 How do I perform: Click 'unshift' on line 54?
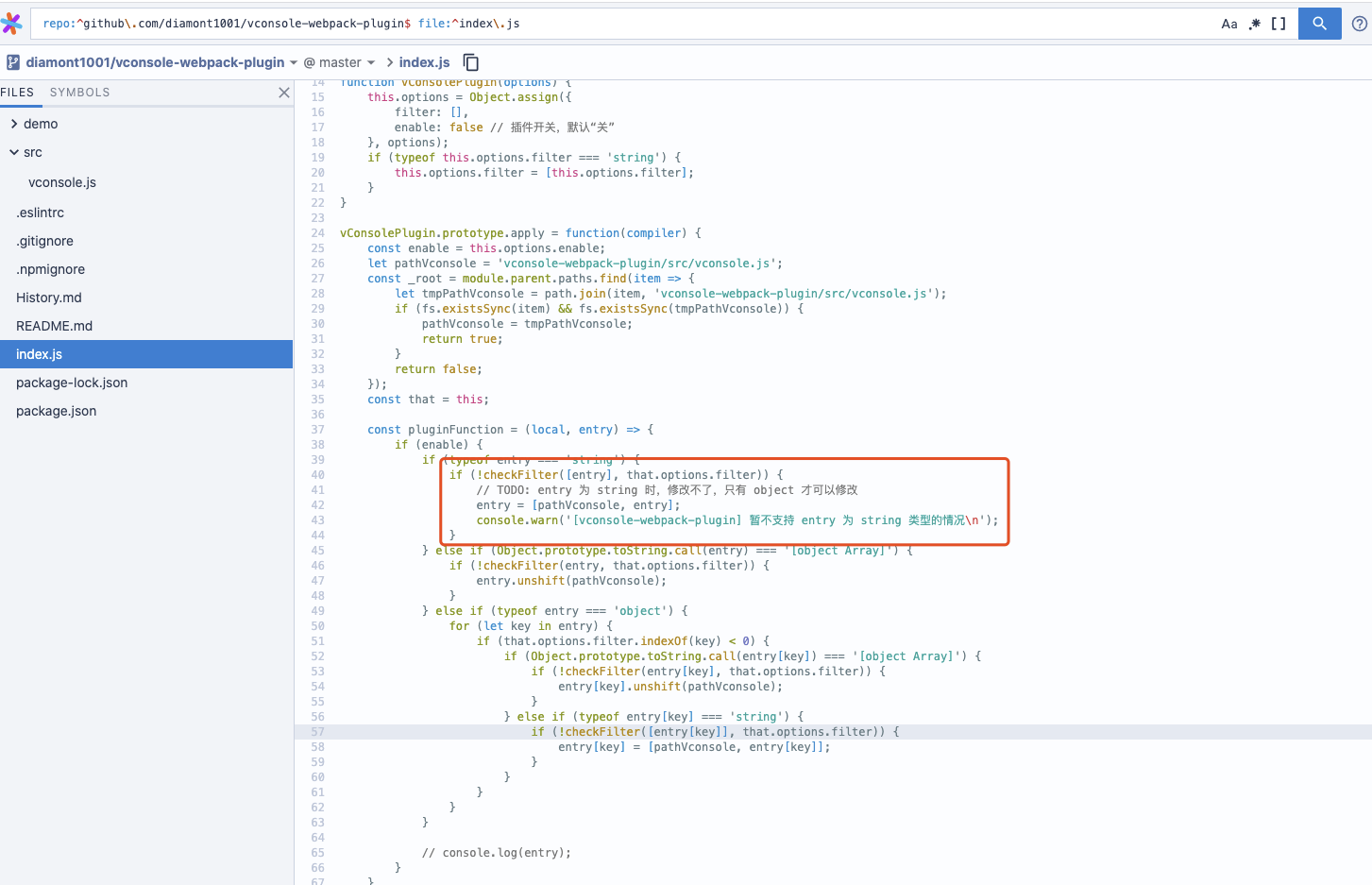pyautogui.click(x=657, y=687)
